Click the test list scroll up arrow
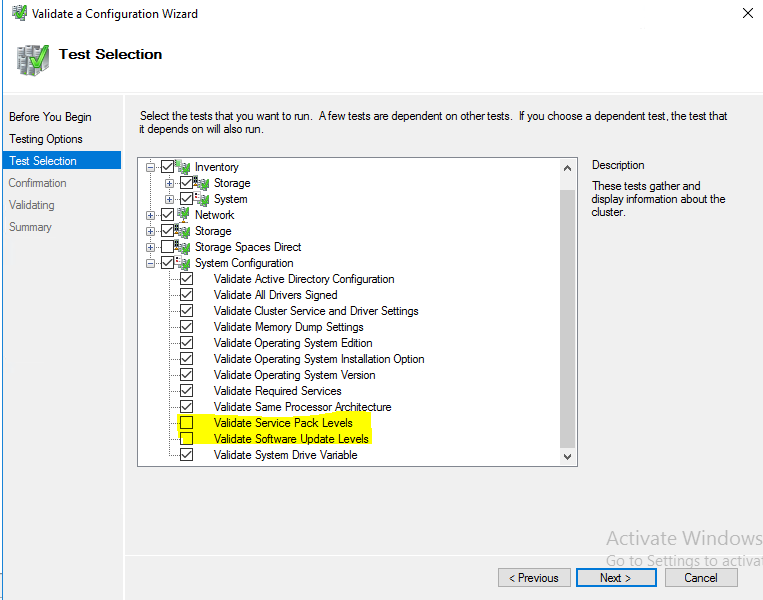The width and height of the screenshot is (763, 600). point(567,168)
